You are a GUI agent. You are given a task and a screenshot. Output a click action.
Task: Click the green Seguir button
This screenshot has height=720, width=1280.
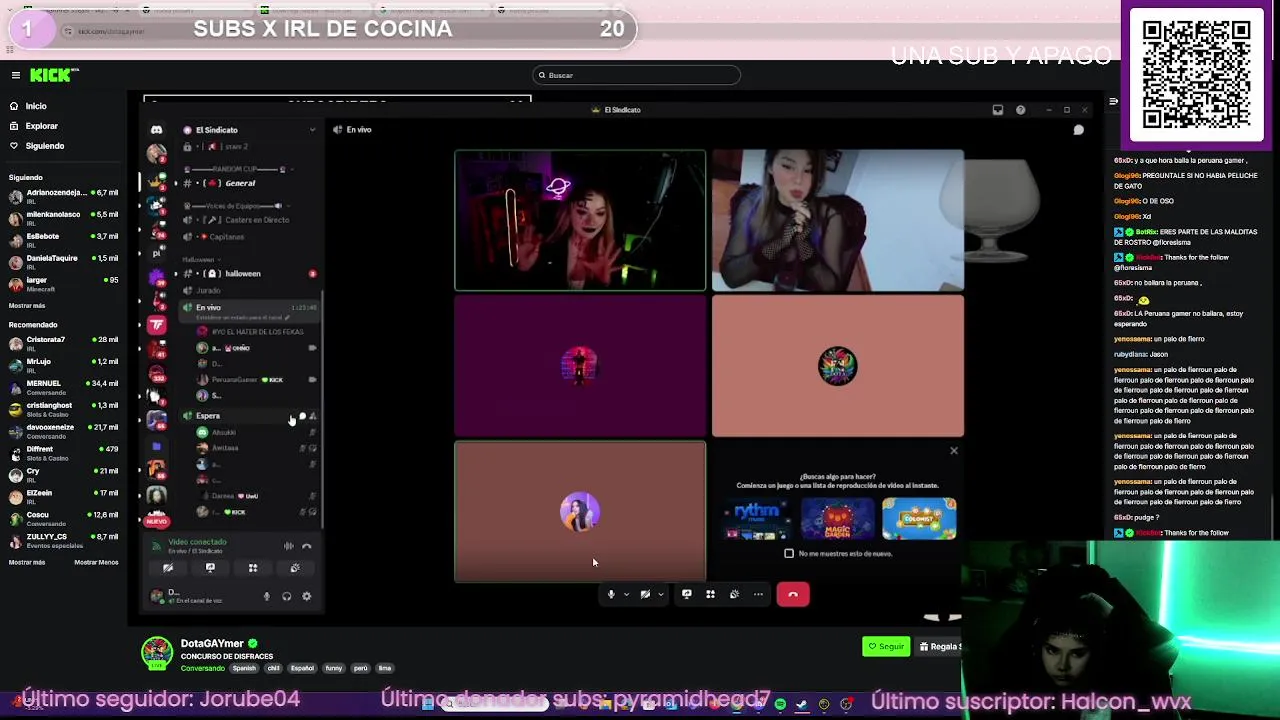click(x=886, y=646)
